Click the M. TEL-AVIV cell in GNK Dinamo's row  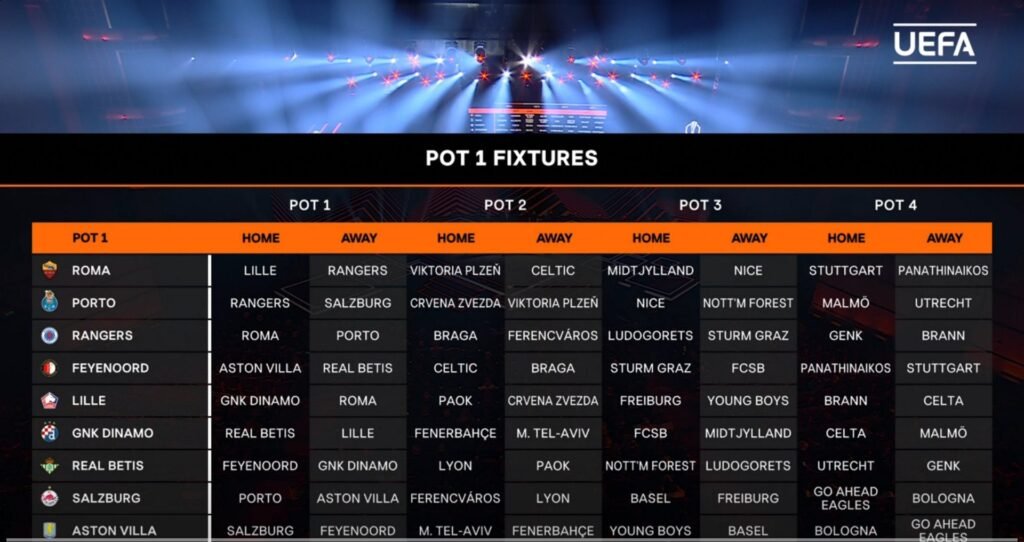(x=553, y=433)
